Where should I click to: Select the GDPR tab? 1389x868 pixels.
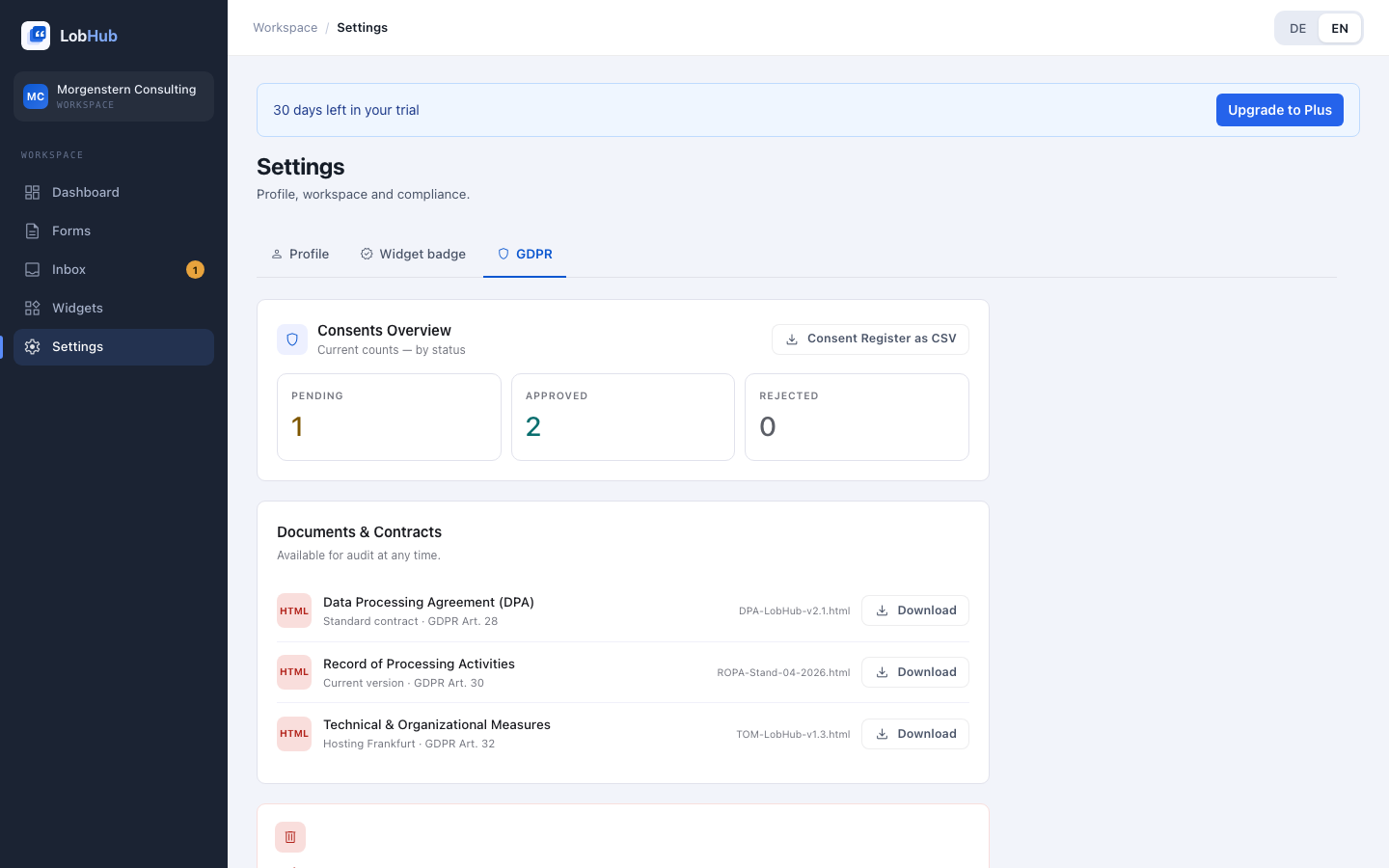click(525, 255)
